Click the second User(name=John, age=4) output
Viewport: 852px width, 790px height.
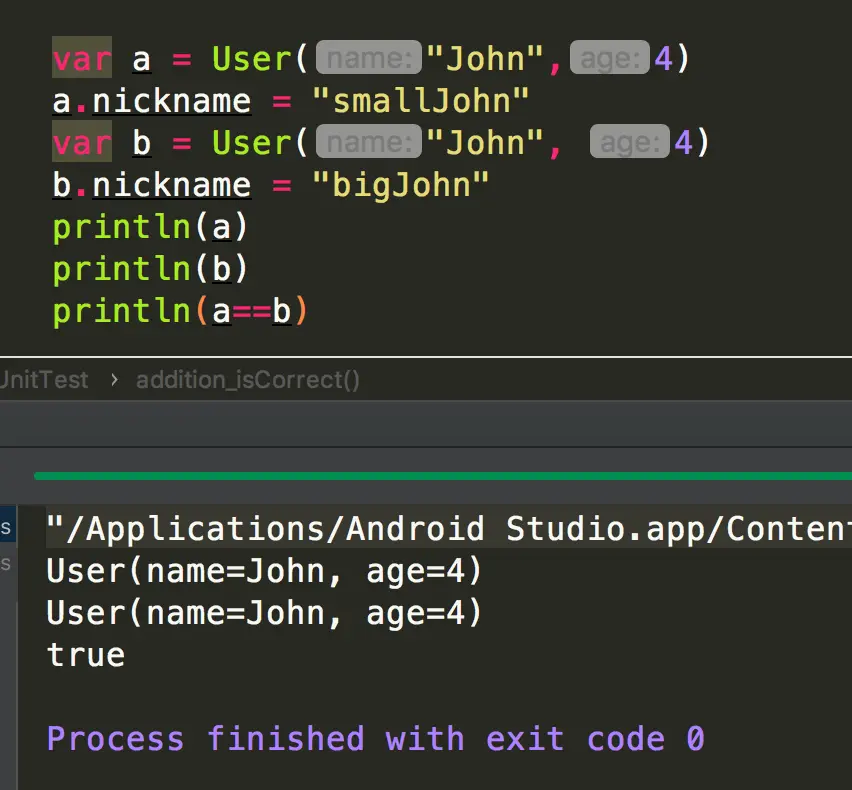coord(264,613)
